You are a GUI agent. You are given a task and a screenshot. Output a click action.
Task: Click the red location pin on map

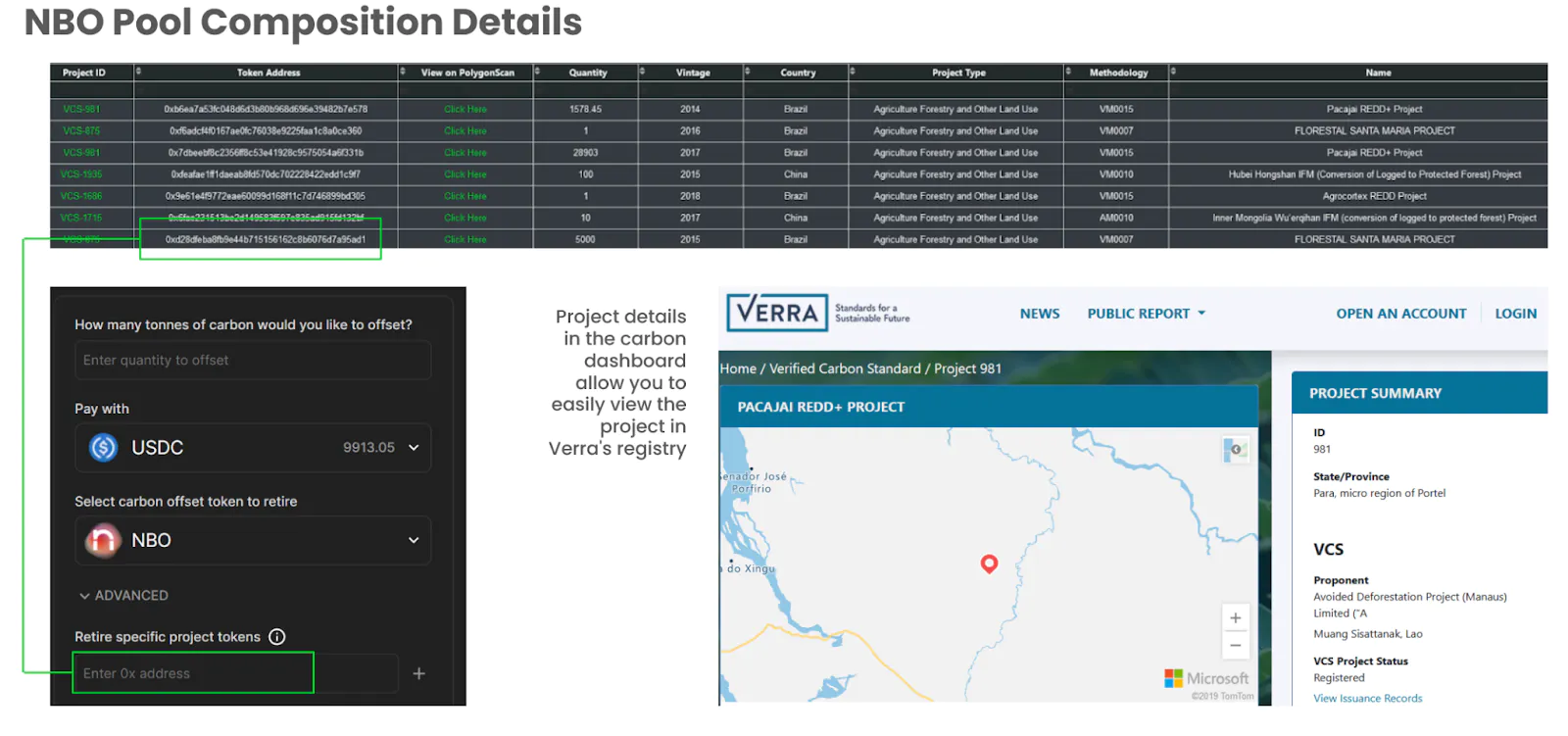click(x=989, y=564)
